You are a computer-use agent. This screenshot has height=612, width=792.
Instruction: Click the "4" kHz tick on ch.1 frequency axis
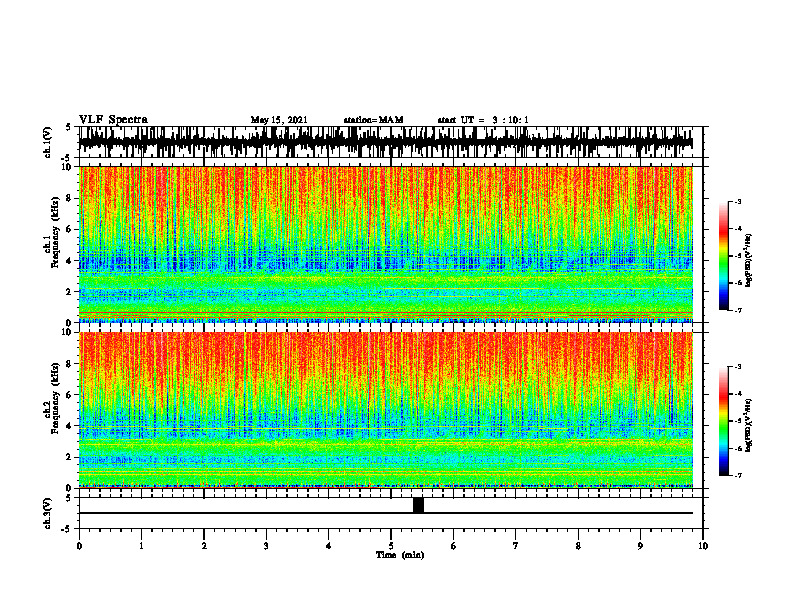70,261
